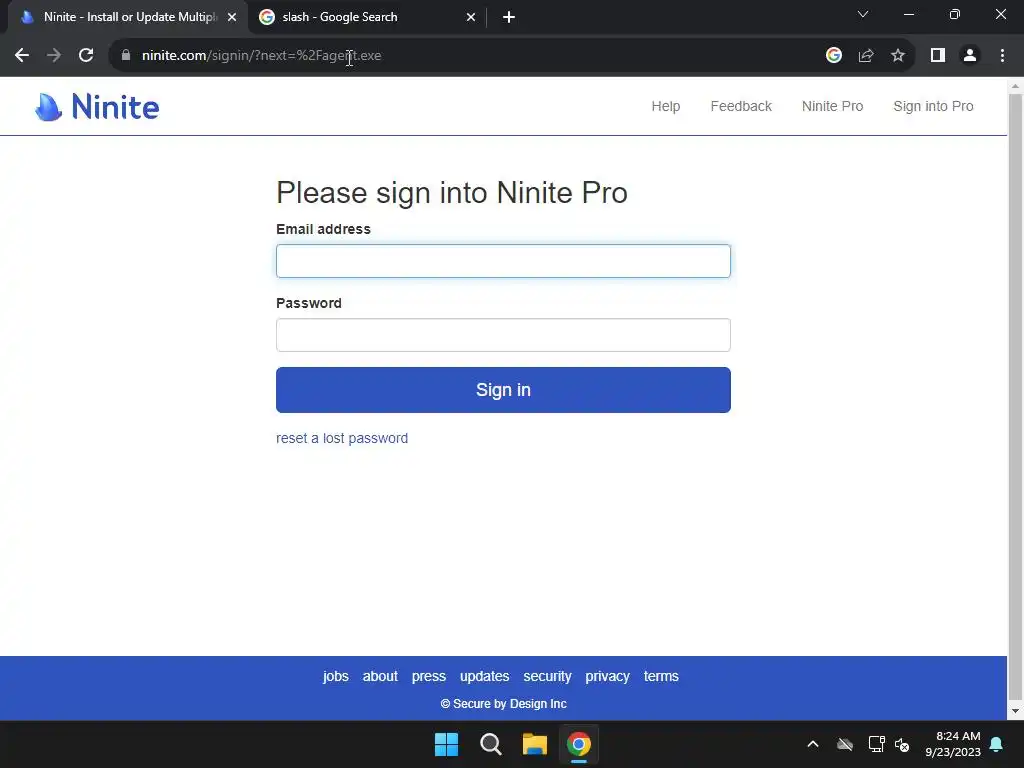This screenshot has height=768, width=1024.
Task: Open the notifications bell
Action: [x=997, y=744]
